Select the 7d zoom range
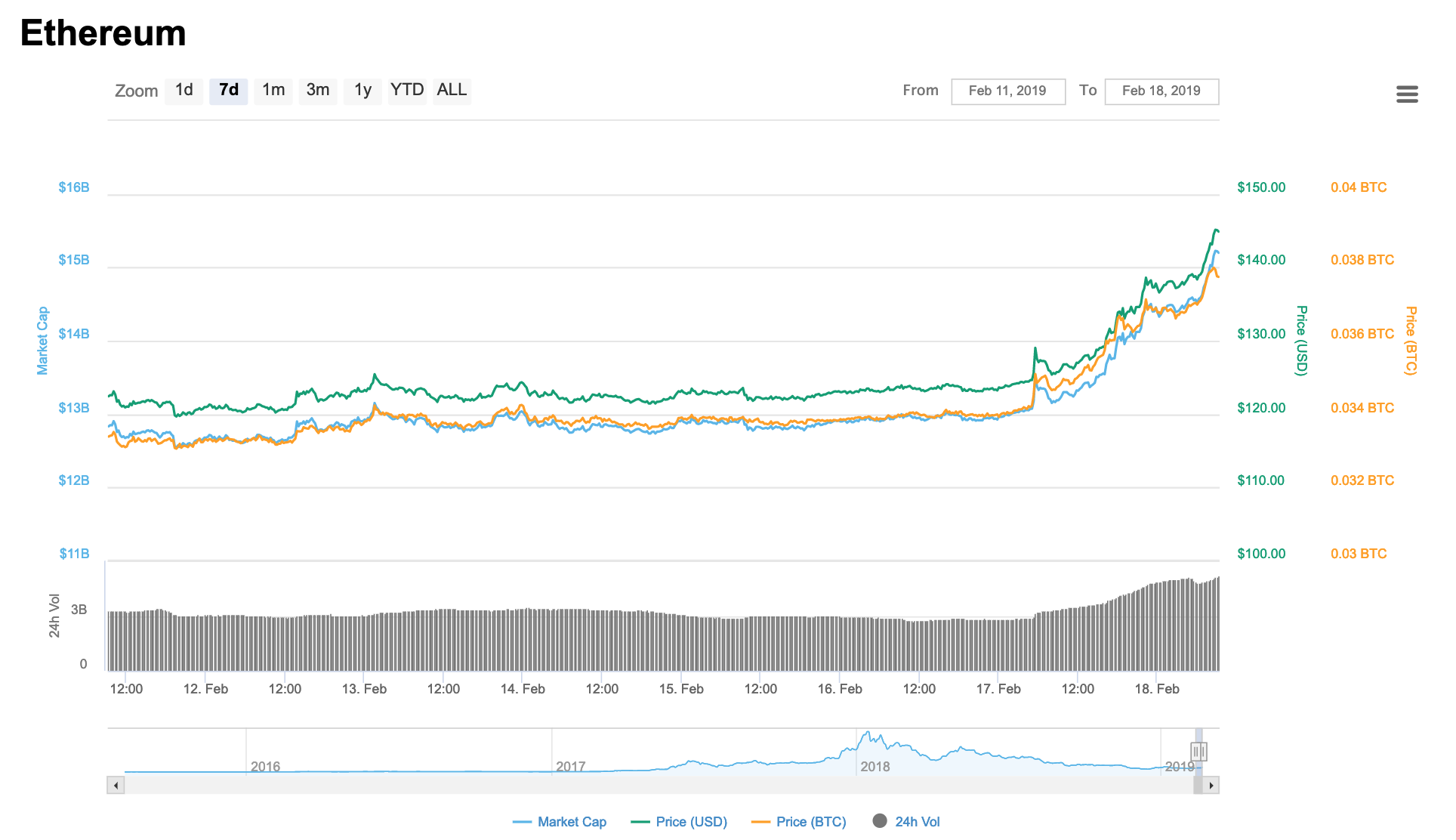The image size is (1456, 840). pyautogui.click(x=228, y=91)
